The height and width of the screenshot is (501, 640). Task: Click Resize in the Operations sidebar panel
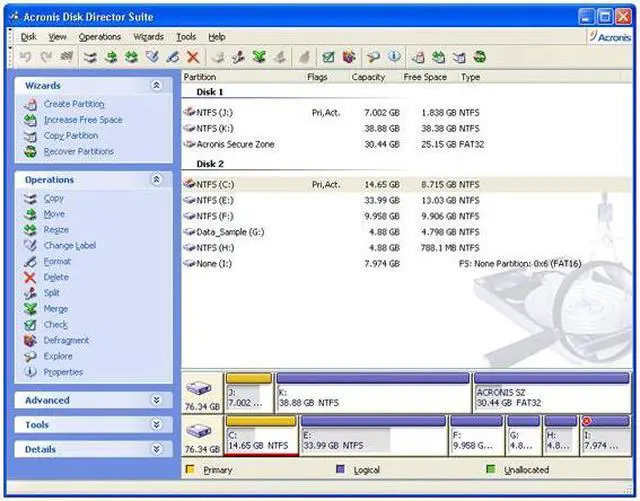(56, 230)
